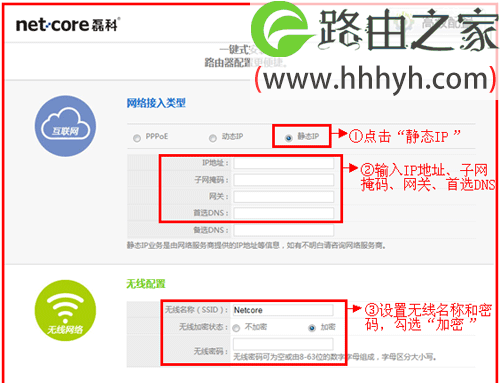Click the netcore logo
The height and width of the screenshot is (383, 500).
point(68,25)
